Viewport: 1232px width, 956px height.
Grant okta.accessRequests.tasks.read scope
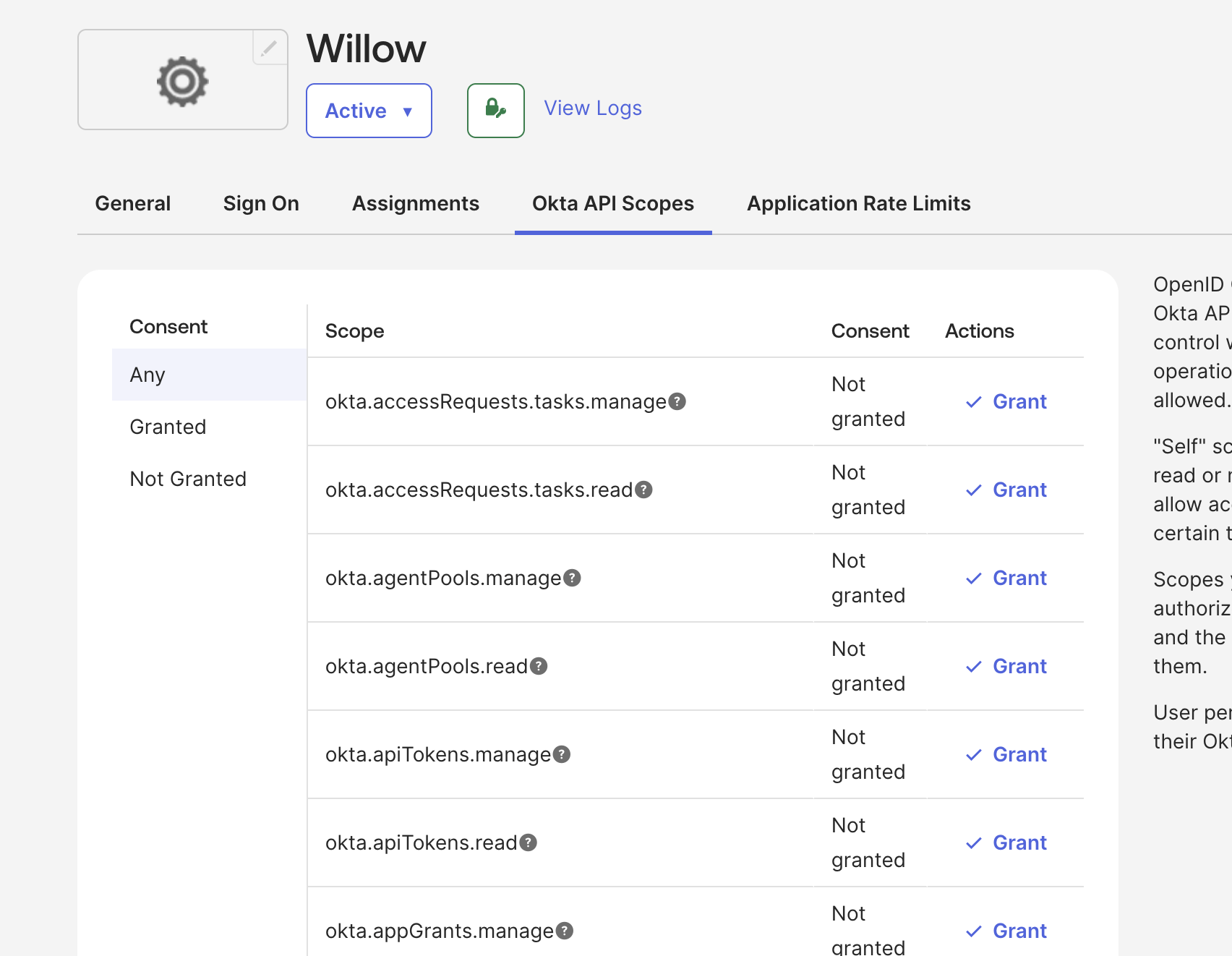(x=1006, y=490)
